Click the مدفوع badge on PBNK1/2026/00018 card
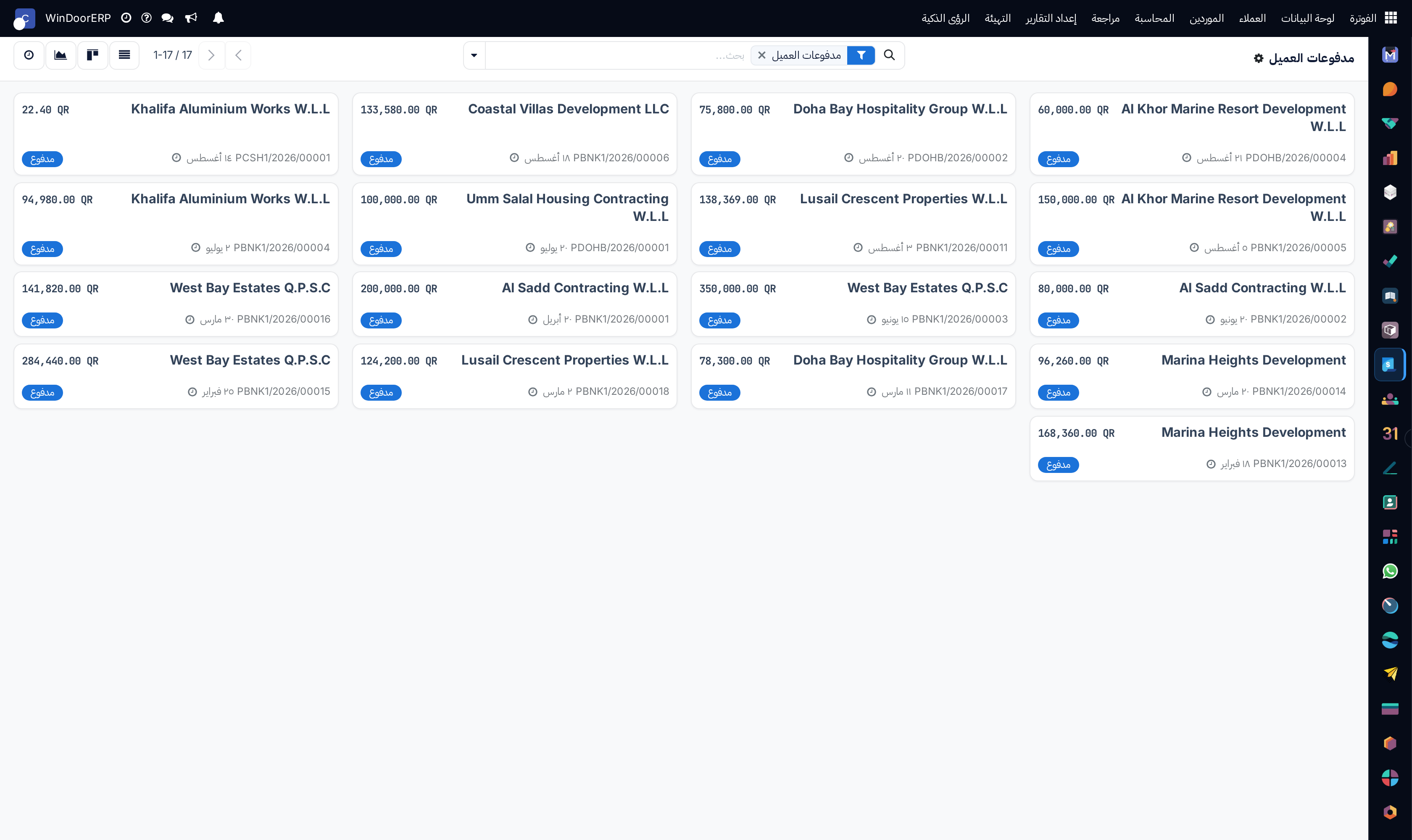 [381, 393]
